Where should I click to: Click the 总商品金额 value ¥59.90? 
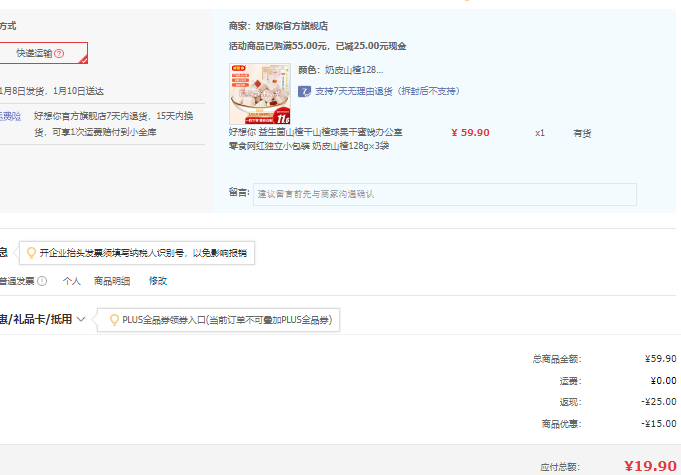(661, 359)
